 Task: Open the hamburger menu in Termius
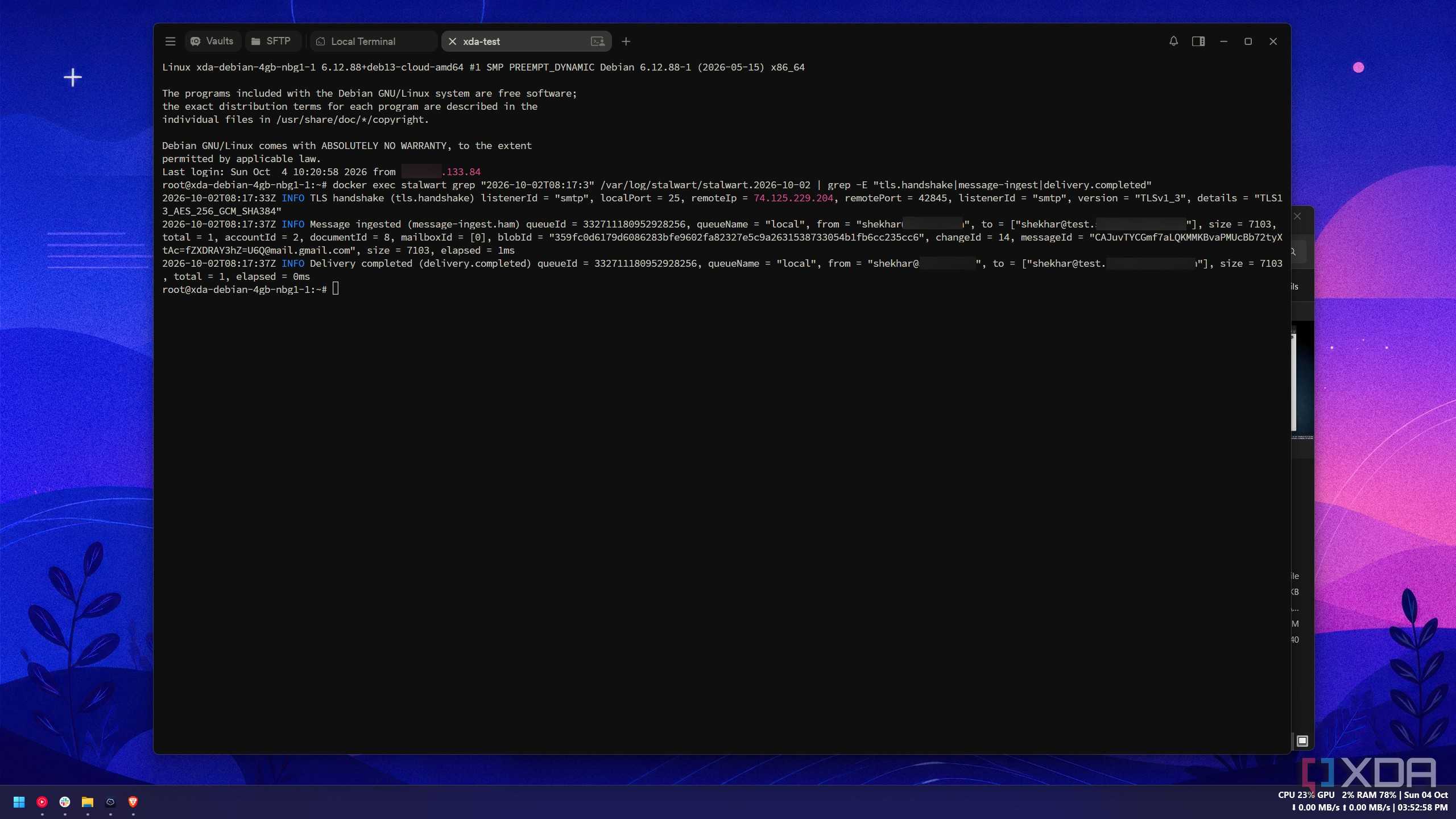click(170, 42)
